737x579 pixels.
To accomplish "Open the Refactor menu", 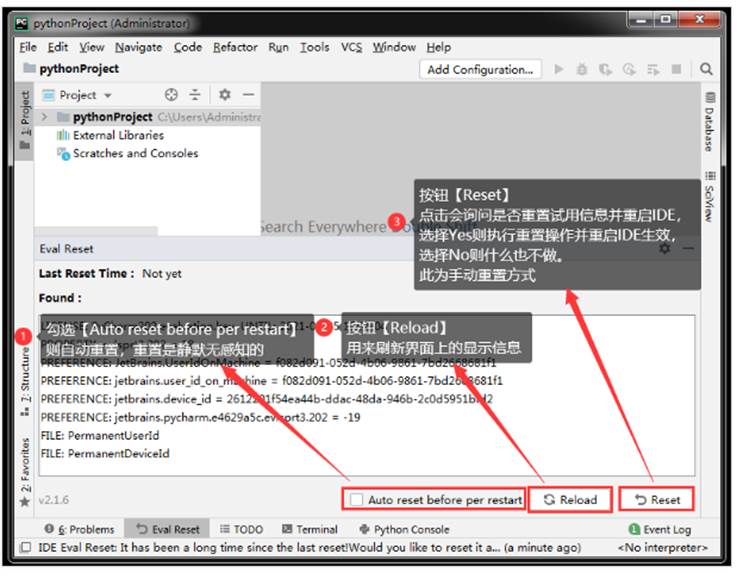I will (235, 47).
